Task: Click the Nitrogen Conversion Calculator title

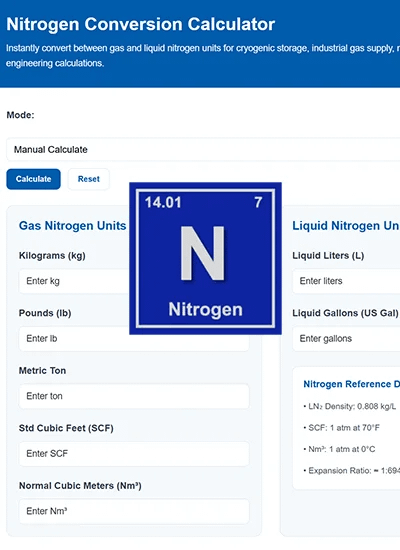Action: point(140,24)
